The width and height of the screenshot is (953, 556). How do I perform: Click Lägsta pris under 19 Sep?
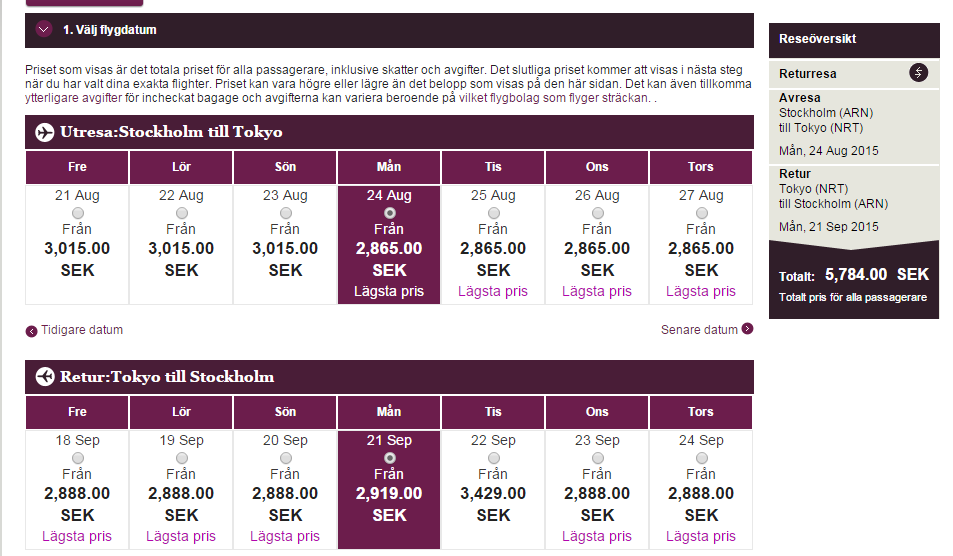pos(181,536)
